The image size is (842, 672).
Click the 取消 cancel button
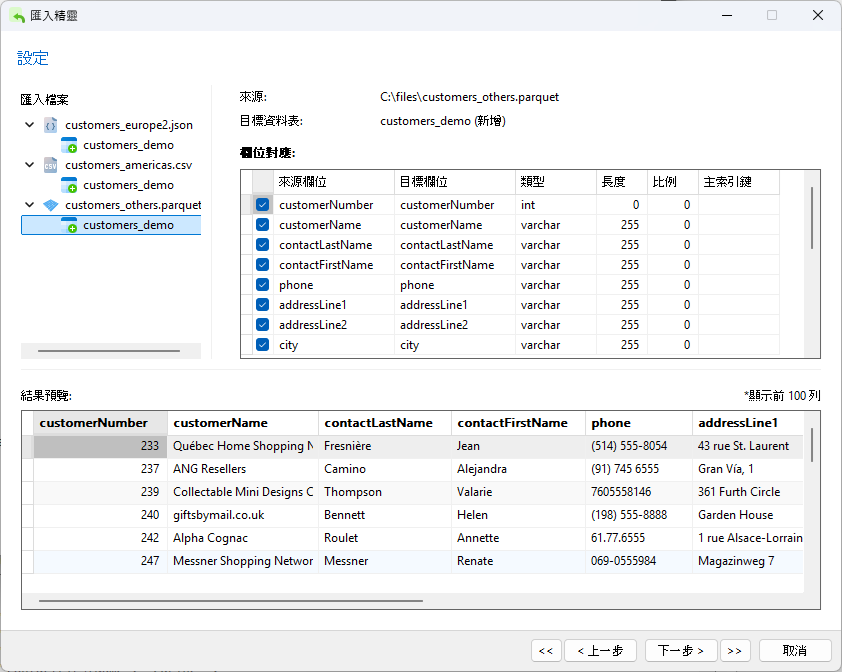click(x=795, y=651)
